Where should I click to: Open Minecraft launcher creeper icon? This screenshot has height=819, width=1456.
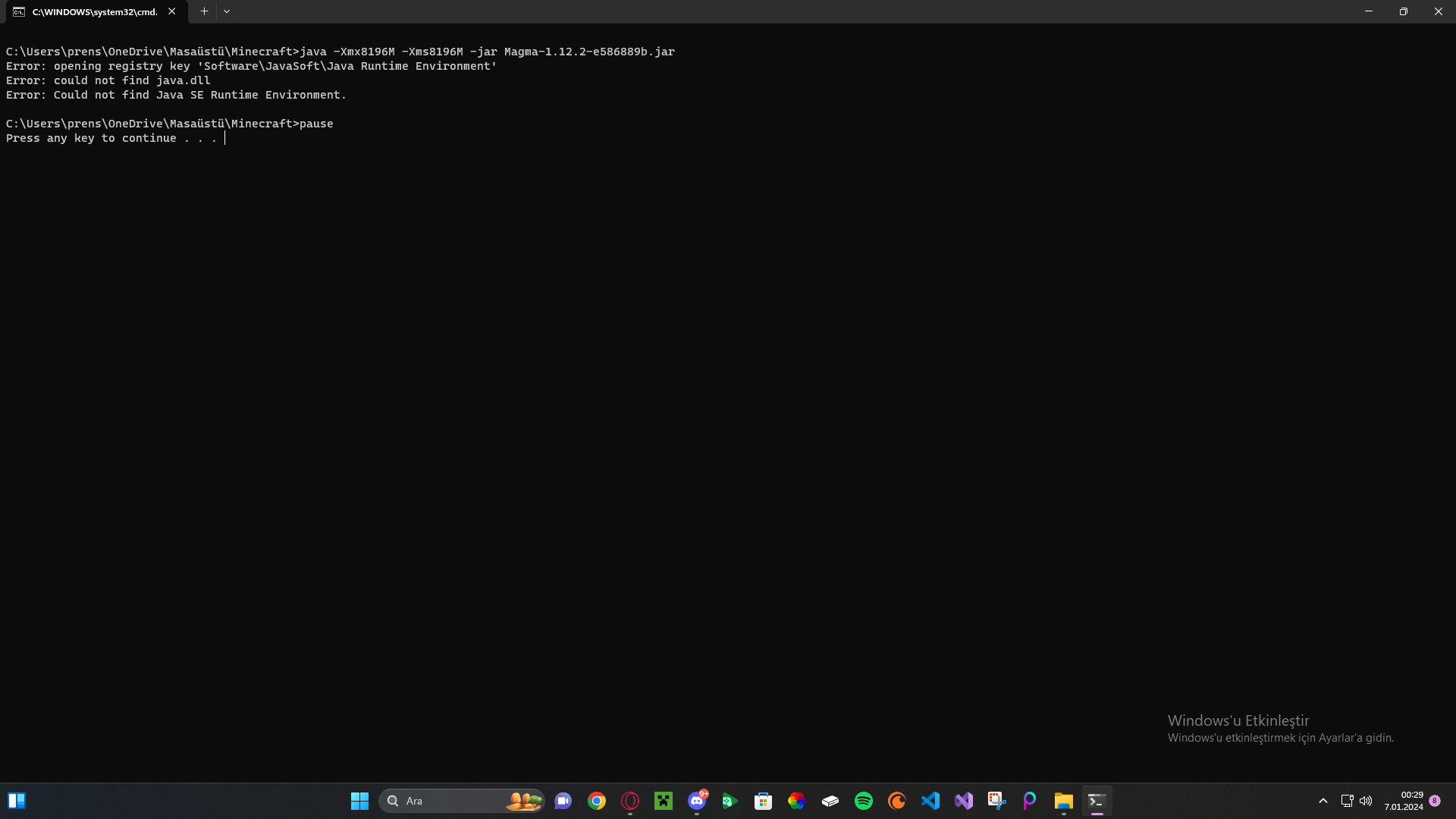tap(664, 801)
